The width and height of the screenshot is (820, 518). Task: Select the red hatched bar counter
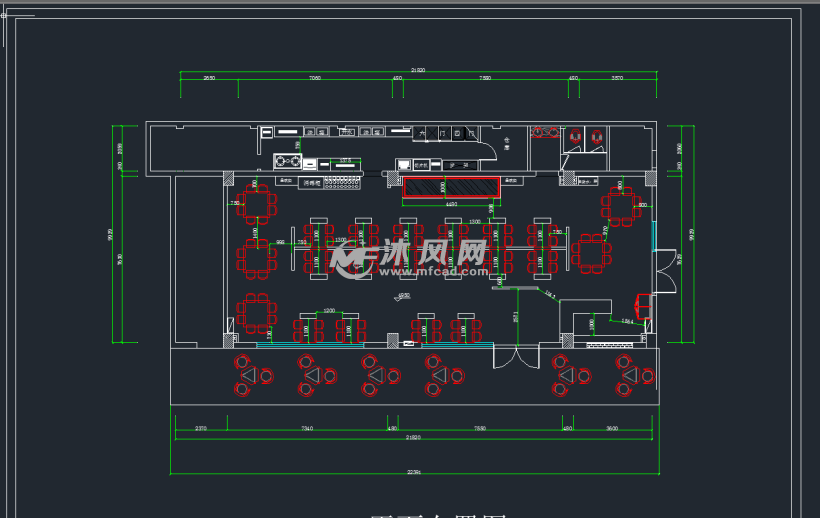point(451,188)
